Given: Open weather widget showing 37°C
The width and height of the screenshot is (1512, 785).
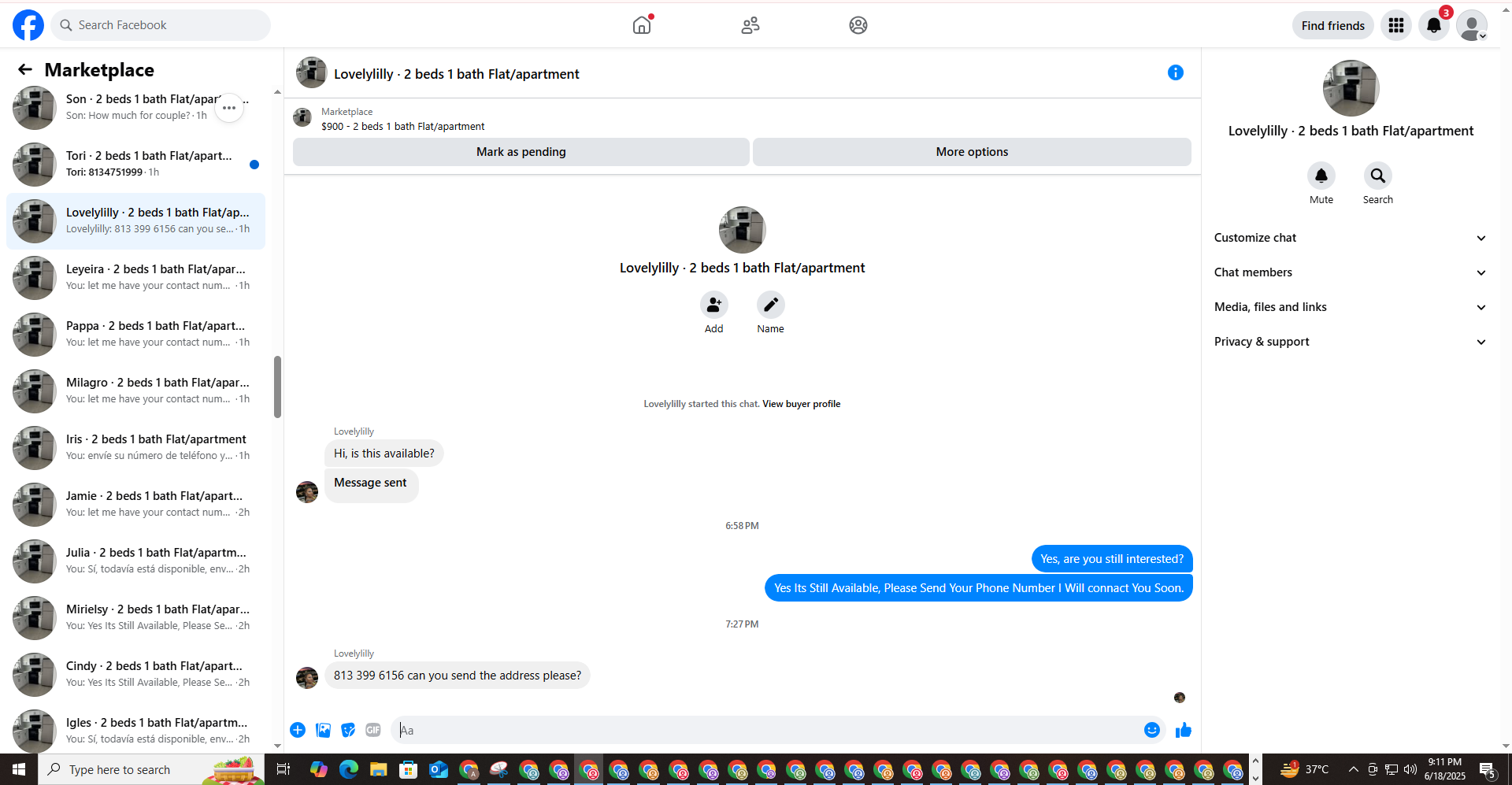Looking at the screenshot, I should point(1305,769).
